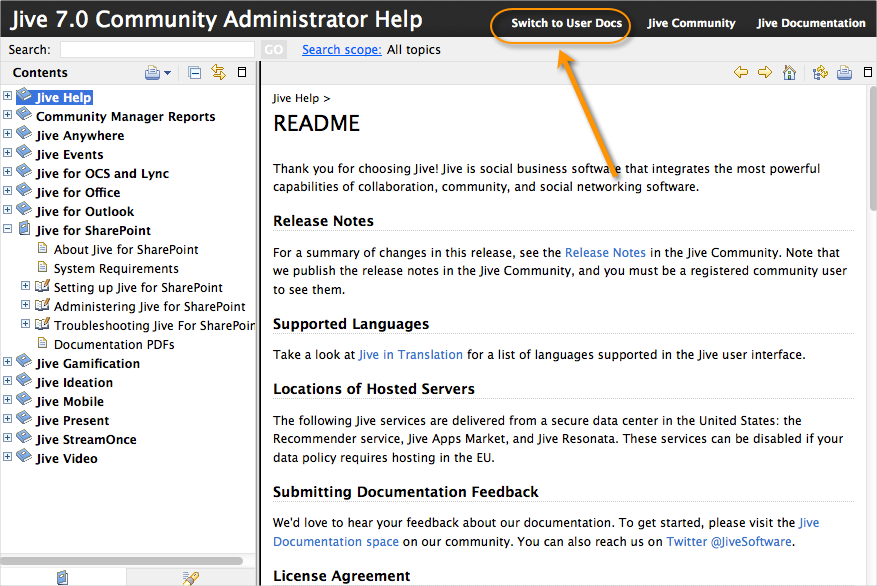The width and height of the screenshot is (877, 586).
Task: Print the README page using topic toolbar icon
Action: [845, 73]
